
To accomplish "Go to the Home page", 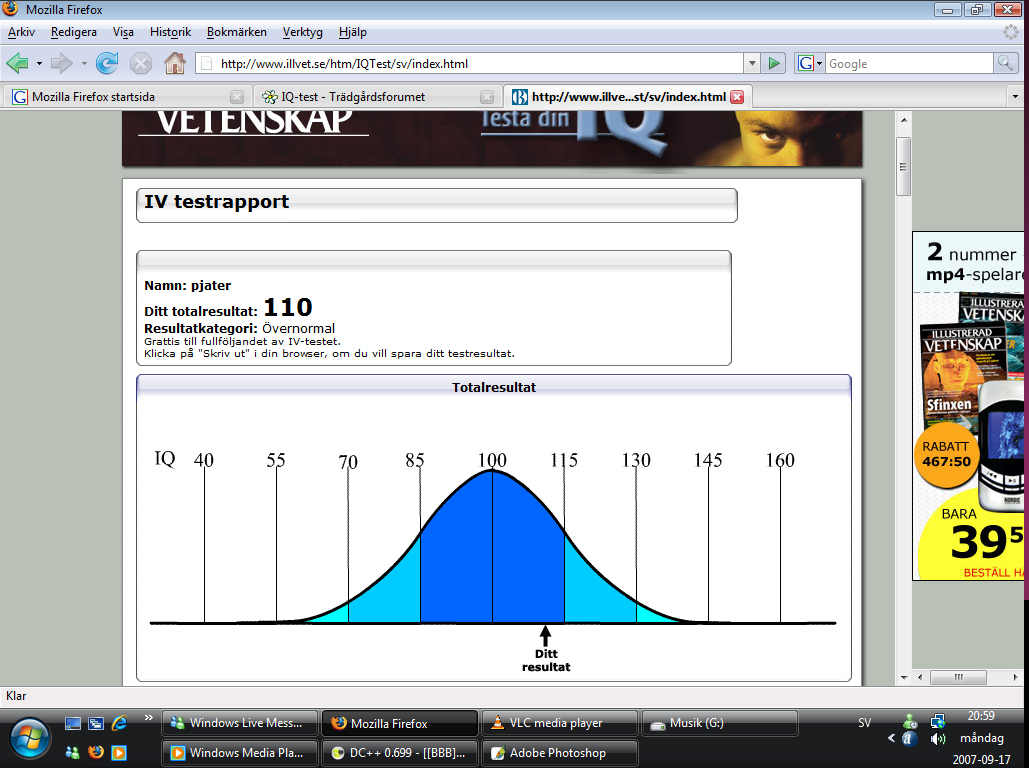I will click(174, 63).
